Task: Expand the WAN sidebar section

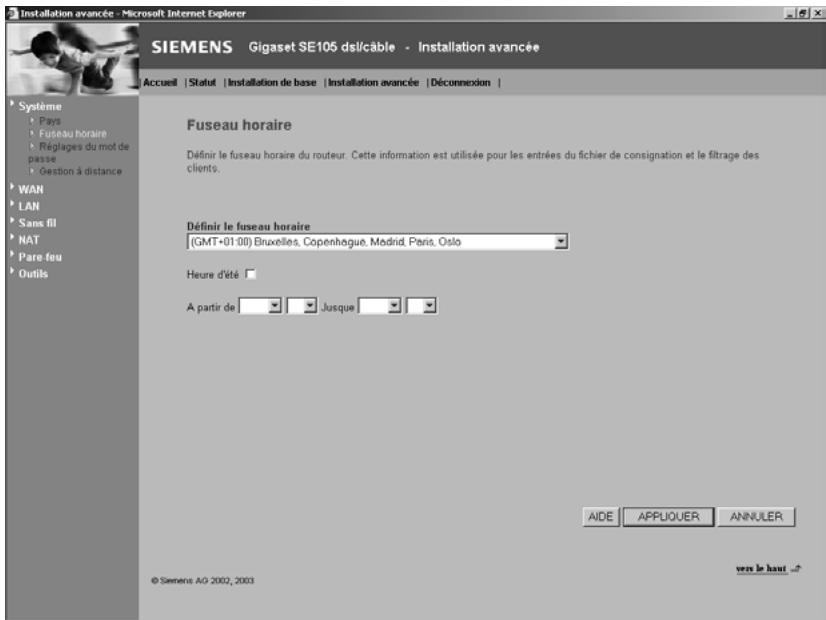Action: (x=31, y=190)
